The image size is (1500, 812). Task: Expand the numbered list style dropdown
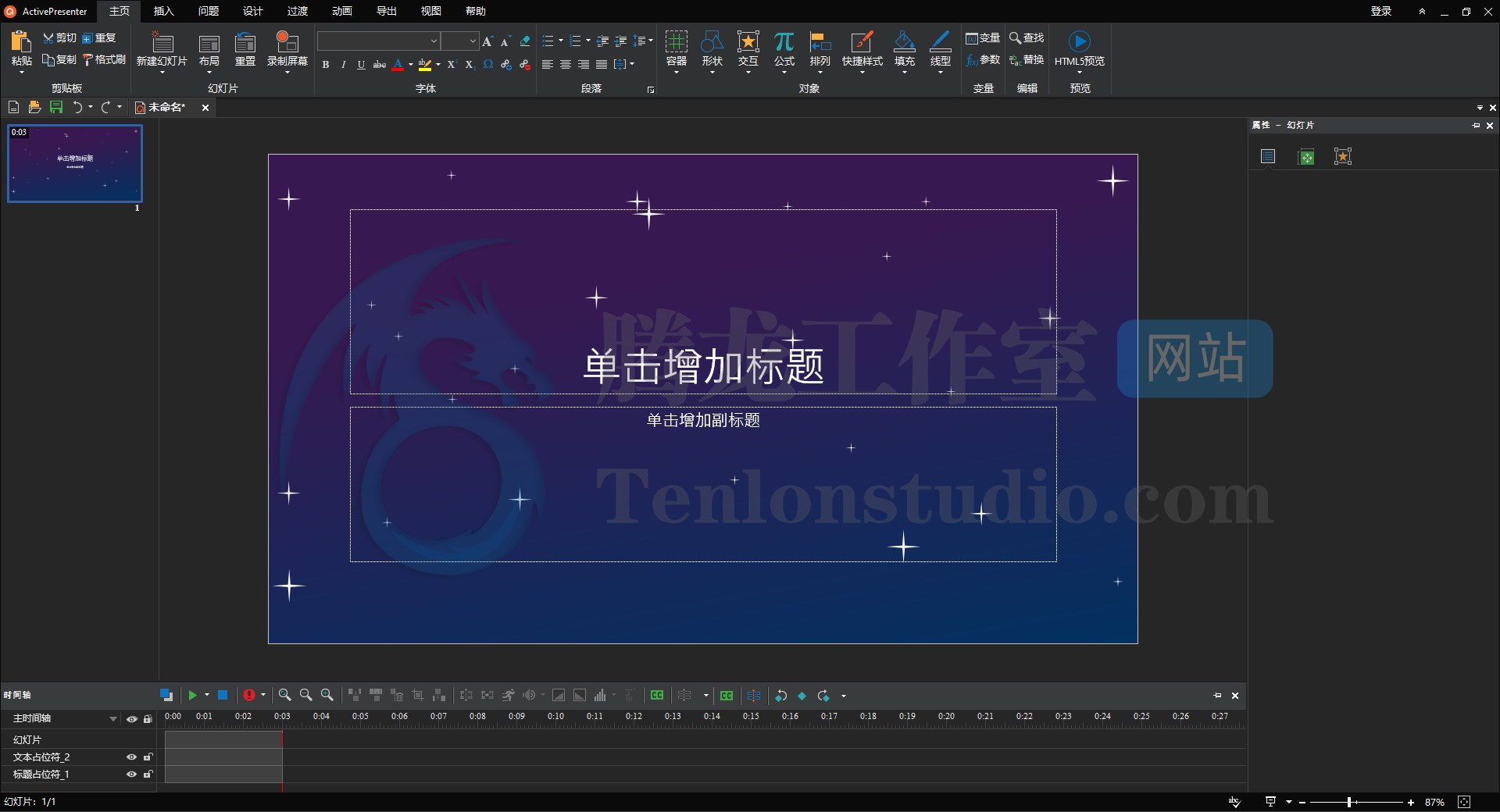coord(588,41)
